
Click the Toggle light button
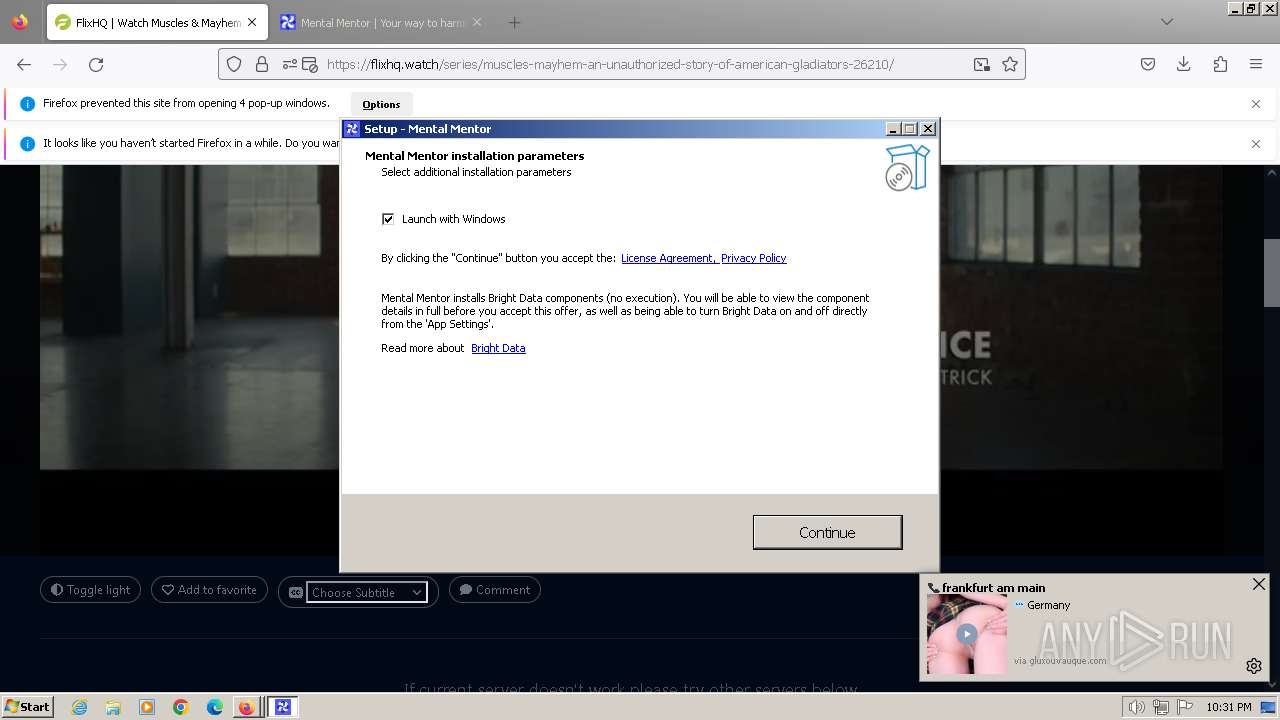pos(91,590)
